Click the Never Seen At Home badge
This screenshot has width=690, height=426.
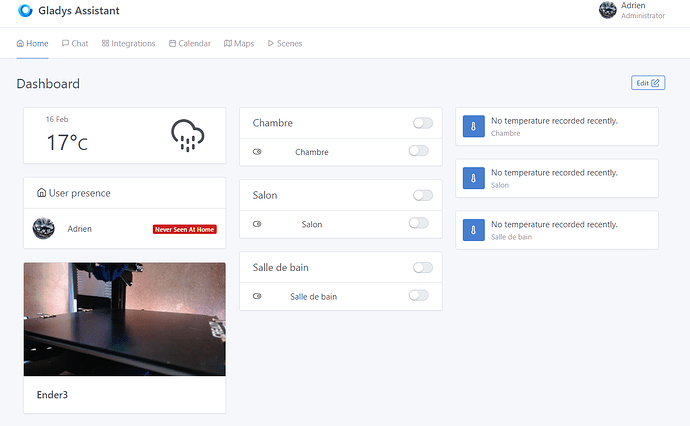tap(185, 229)
